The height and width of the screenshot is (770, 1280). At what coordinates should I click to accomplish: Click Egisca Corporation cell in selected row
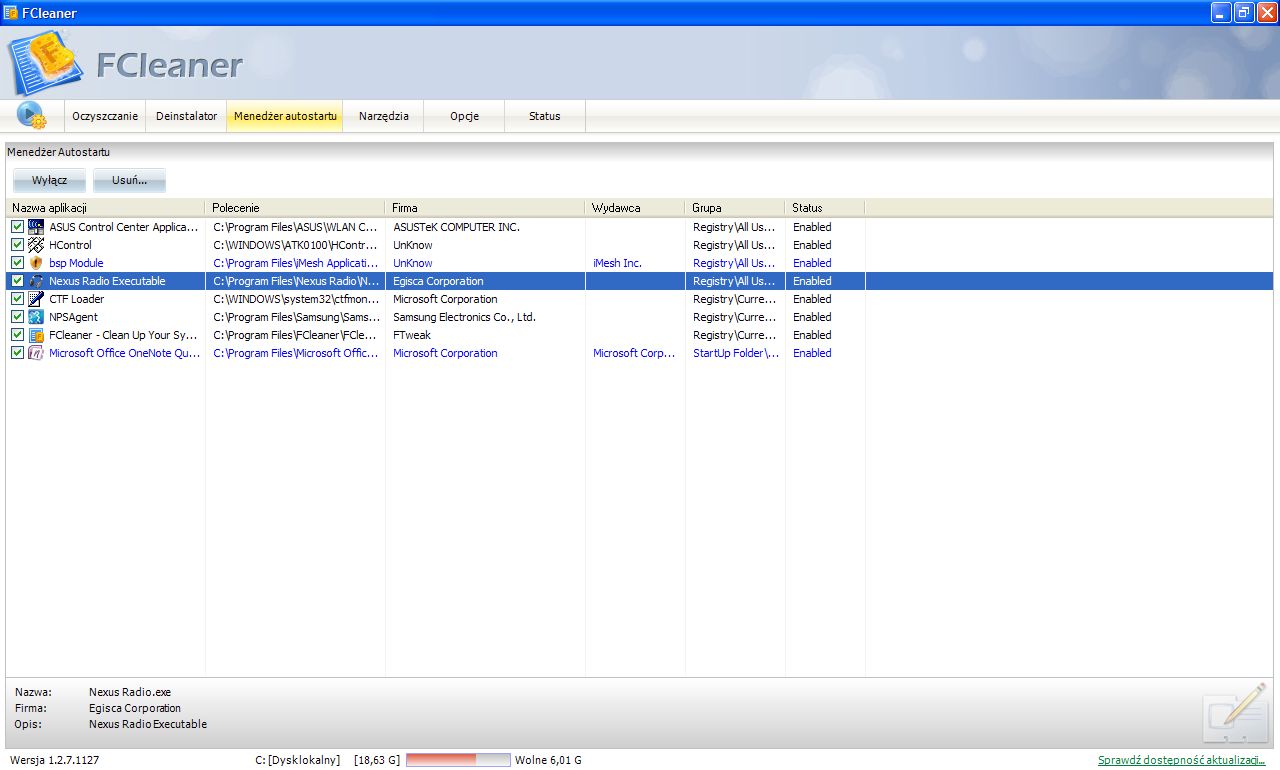coord(438,281)
